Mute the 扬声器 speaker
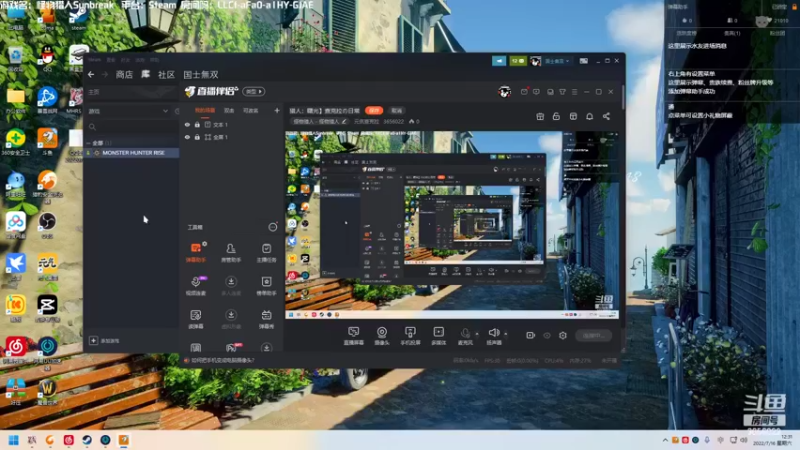800x450 pixels. point(493,336)
